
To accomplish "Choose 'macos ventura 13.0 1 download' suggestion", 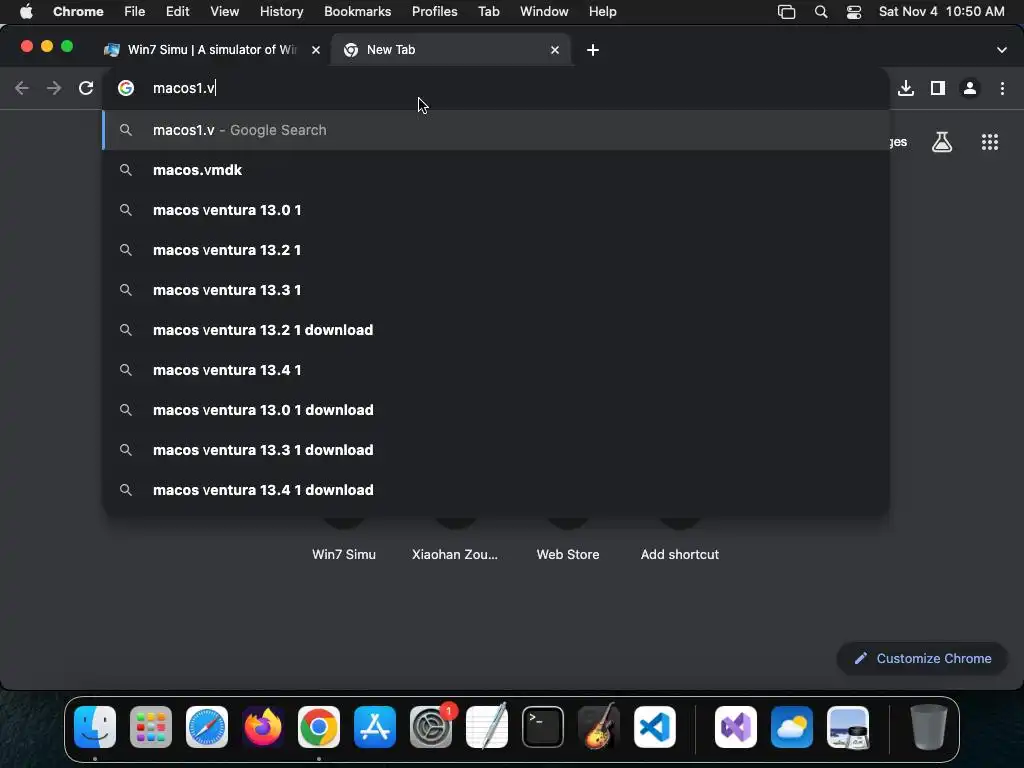I will click(496, 410).
